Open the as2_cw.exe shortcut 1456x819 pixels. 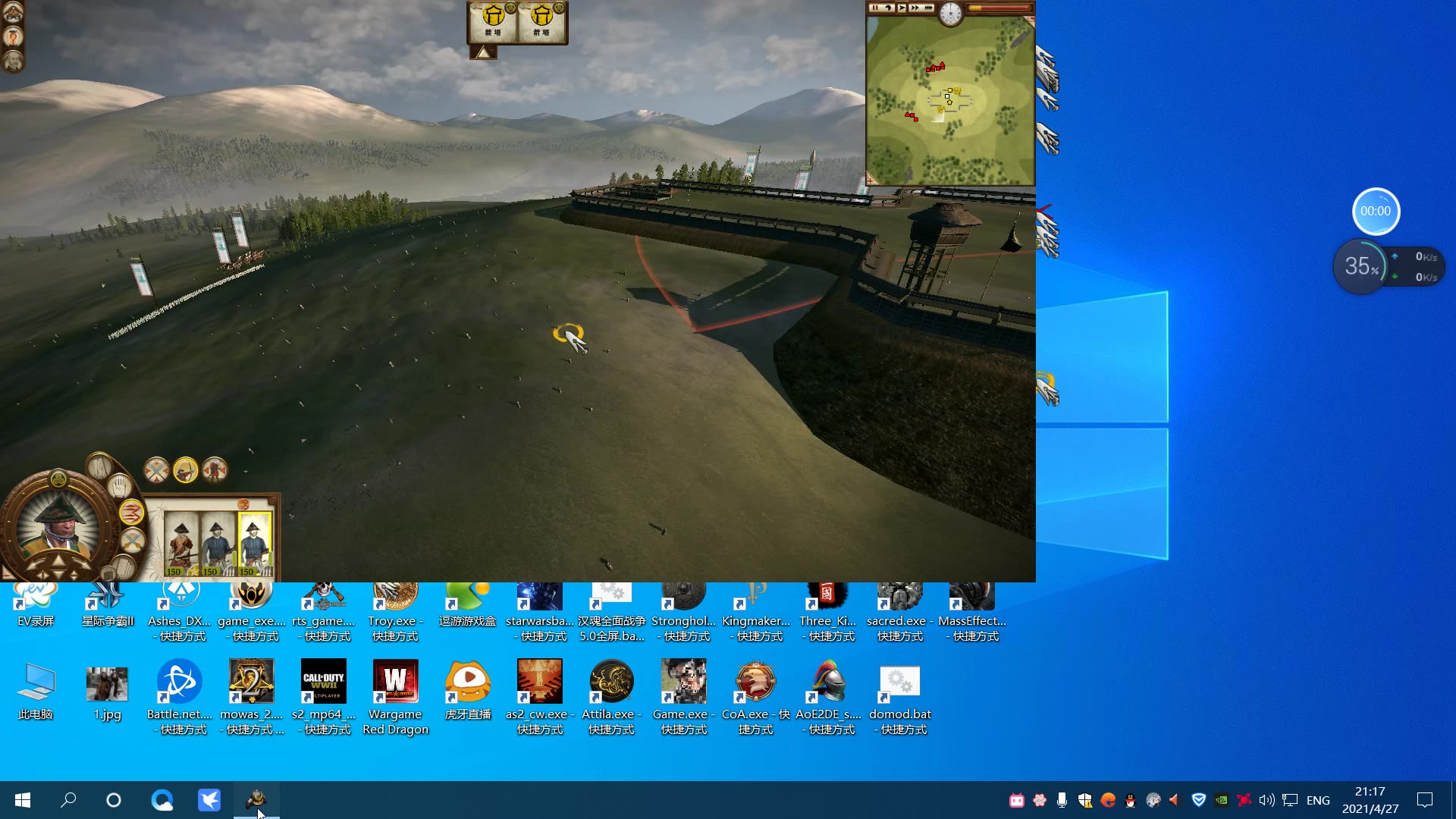(x=540, y=698)
